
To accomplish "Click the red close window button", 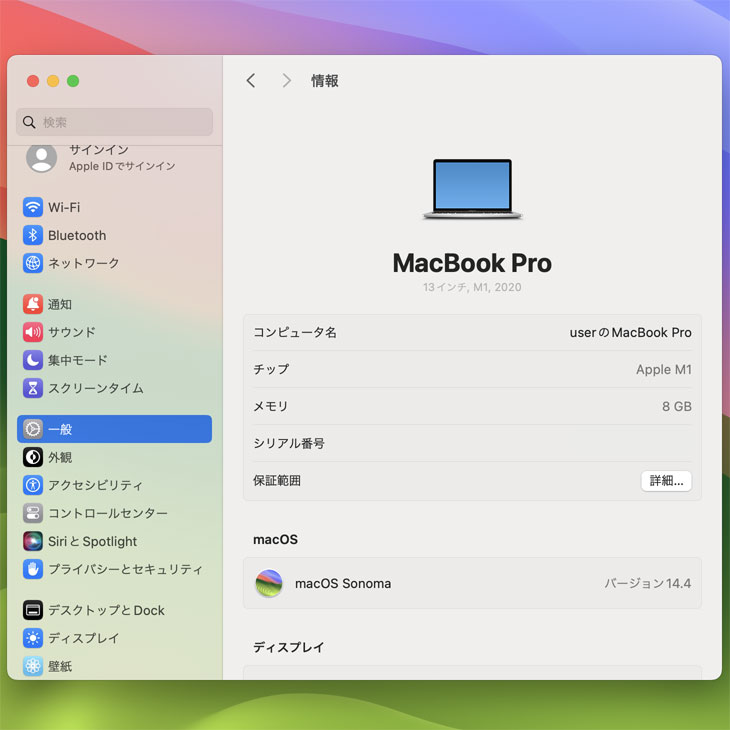I will point(33,81).
